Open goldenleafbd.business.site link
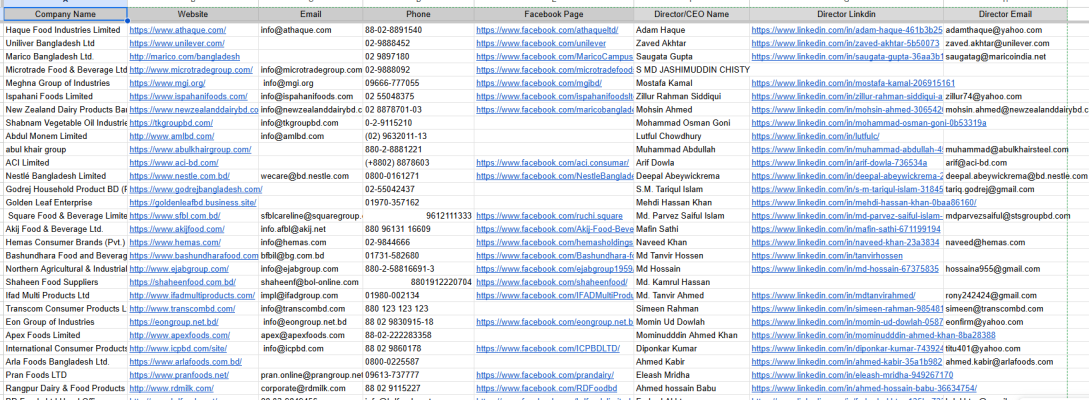The width and height of the screenshot is (1089, 400). click(193, 202)
